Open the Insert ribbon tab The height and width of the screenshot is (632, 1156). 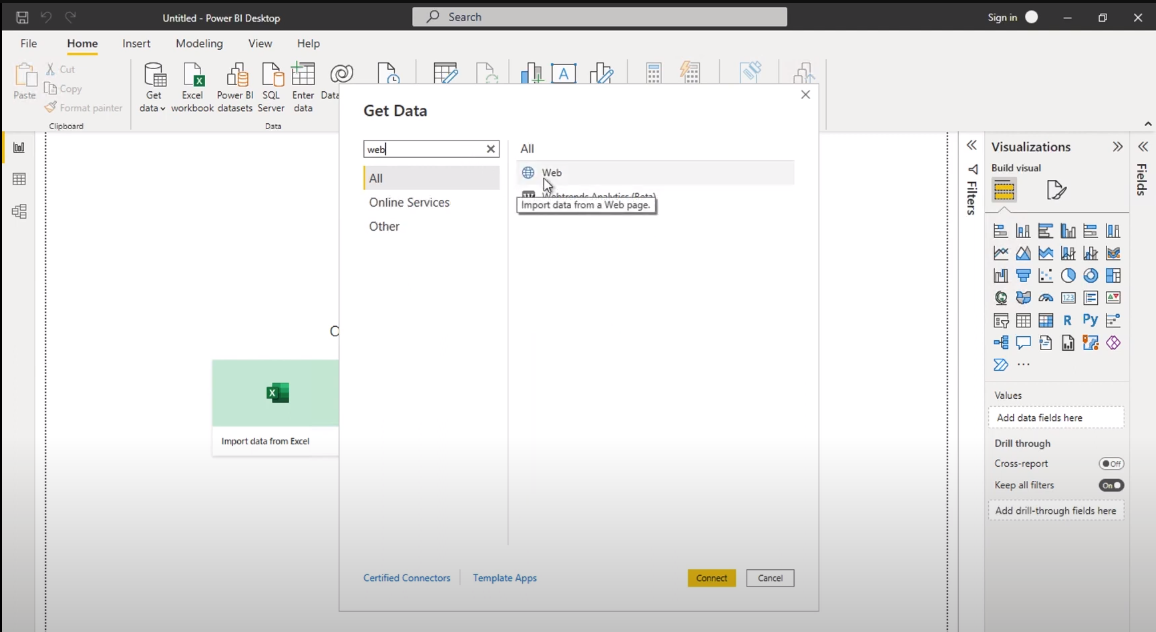tap(136, 44)
